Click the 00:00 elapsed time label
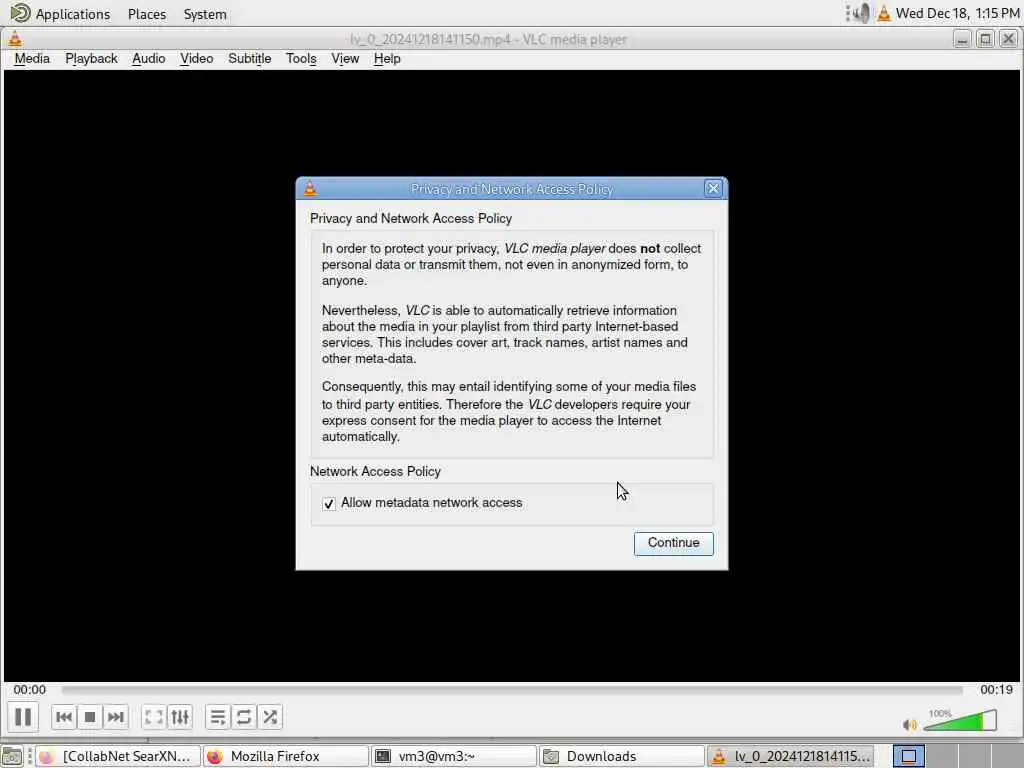 tap(29, 690)
